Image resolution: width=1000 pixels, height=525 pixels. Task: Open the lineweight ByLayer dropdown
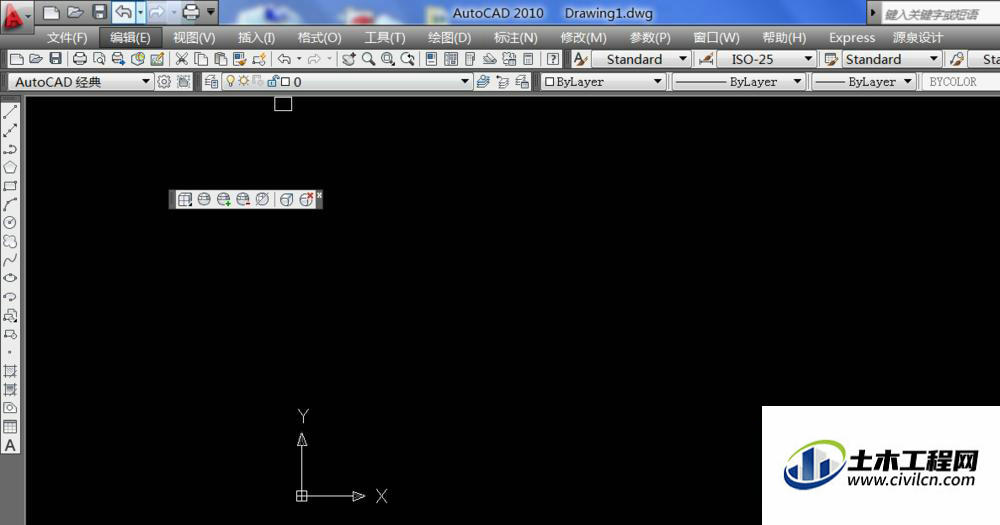coord(908,82)
